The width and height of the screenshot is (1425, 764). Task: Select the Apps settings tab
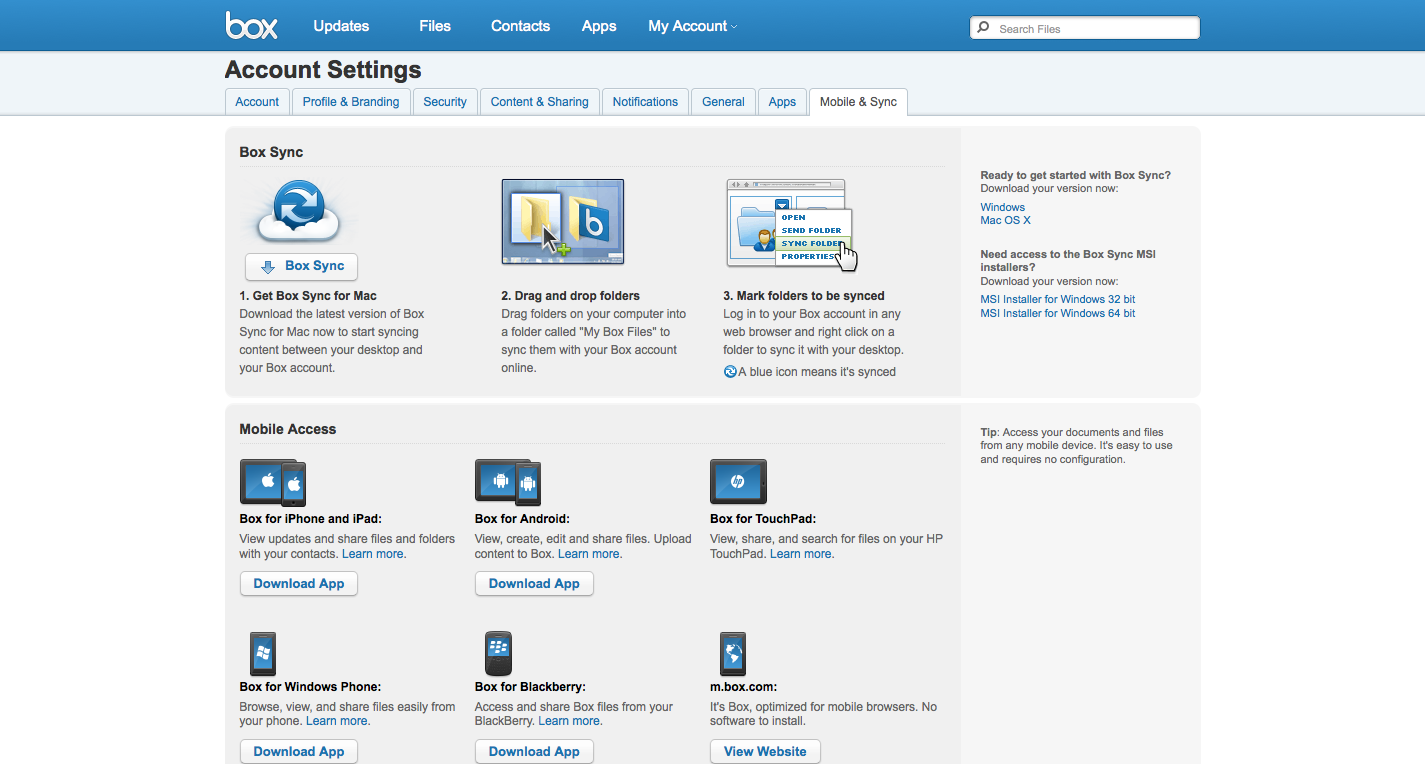pyautogui.click(x=782, y=102)
